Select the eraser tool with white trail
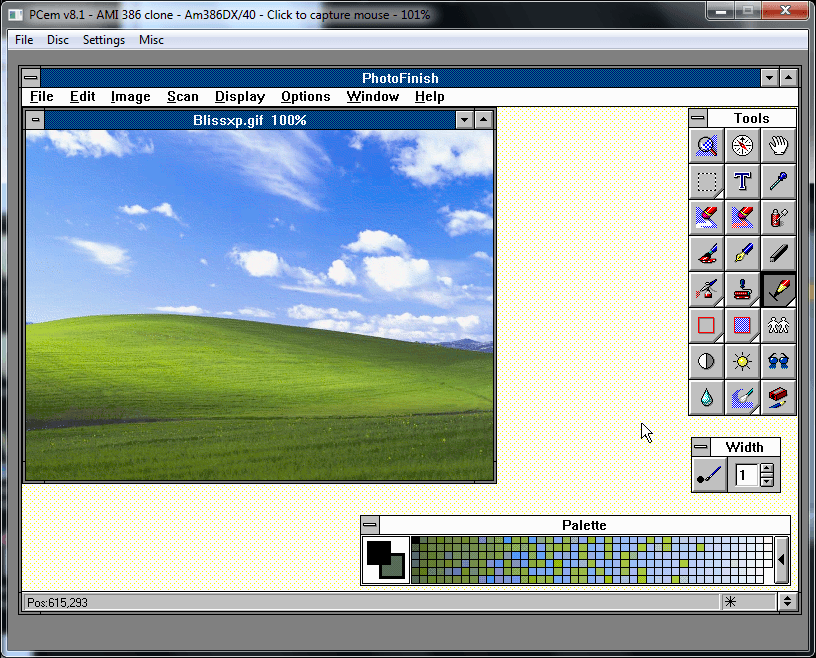 [x=706, y=218]
